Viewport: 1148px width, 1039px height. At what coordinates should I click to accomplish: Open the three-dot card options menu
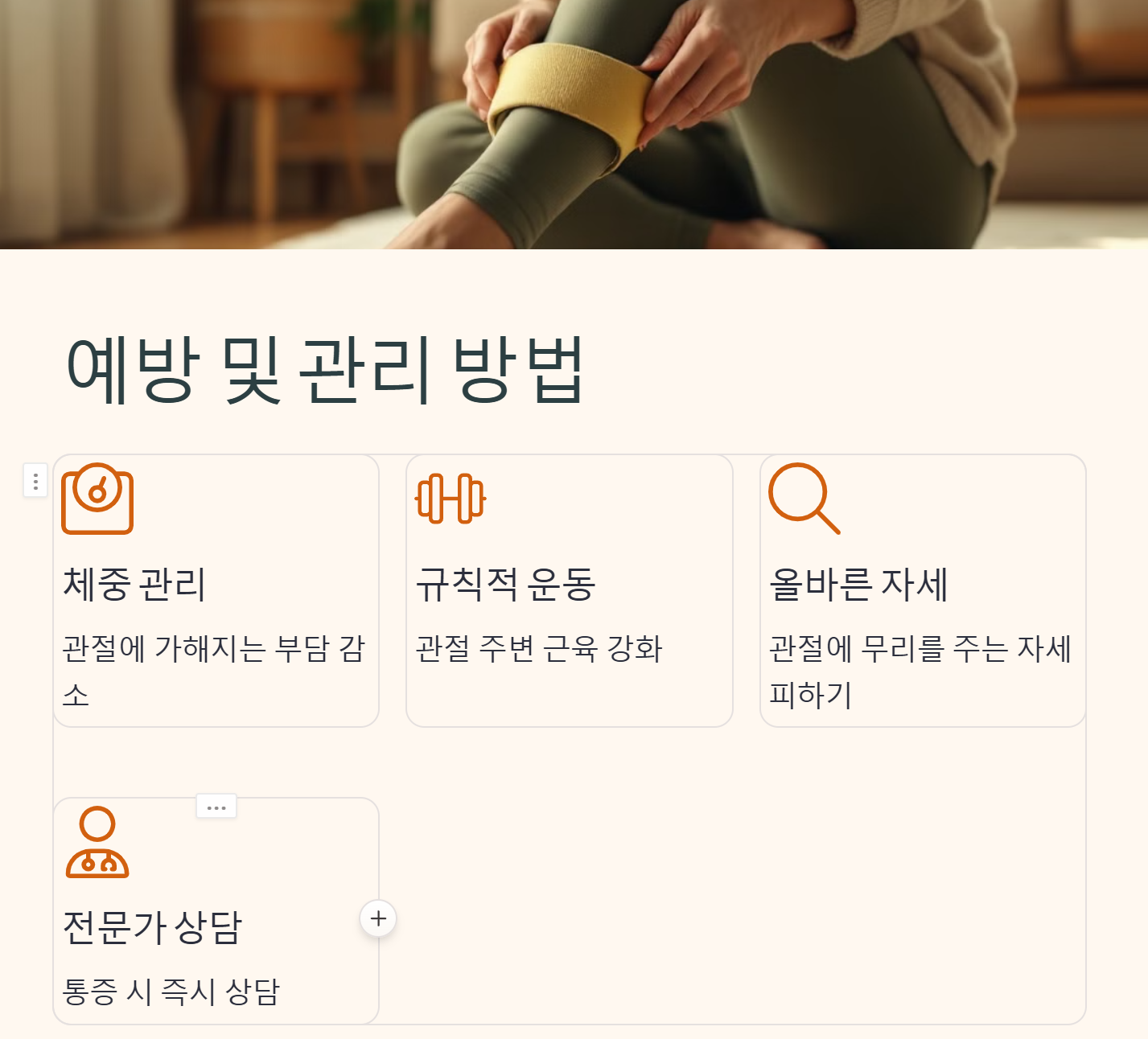216,807
